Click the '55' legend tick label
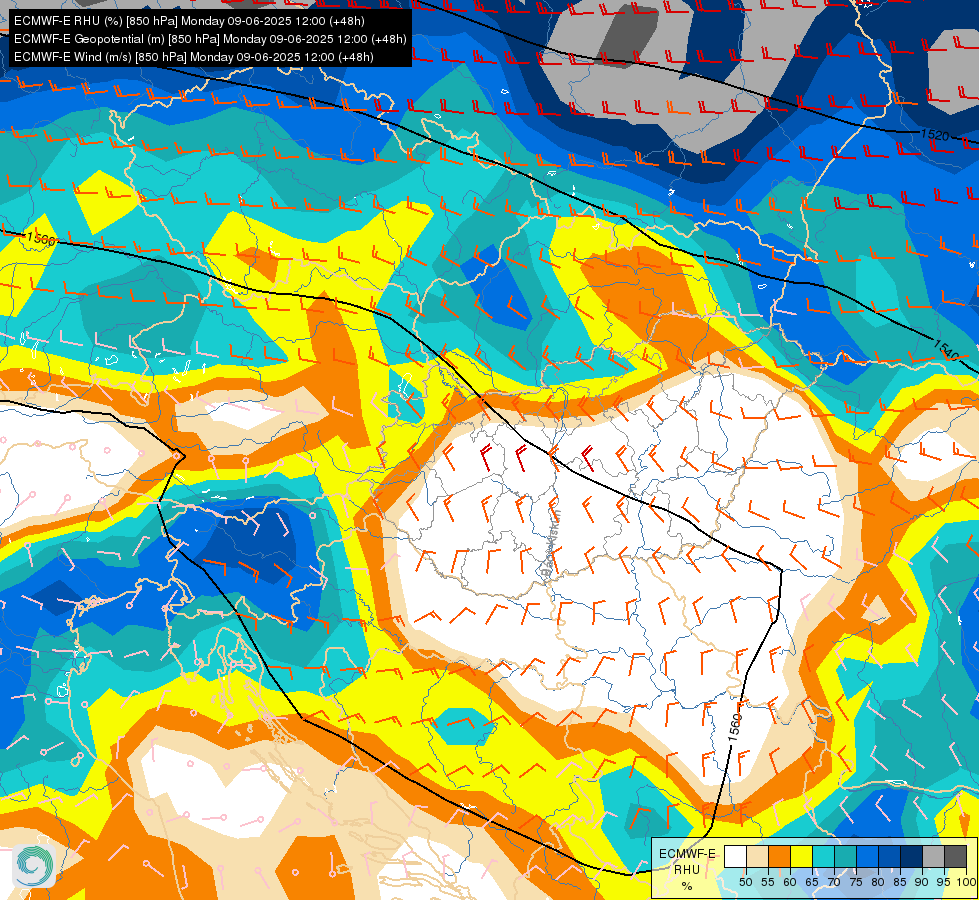Image resolution: width=979 pixels, height=900 pixels. tap(768, 882)
